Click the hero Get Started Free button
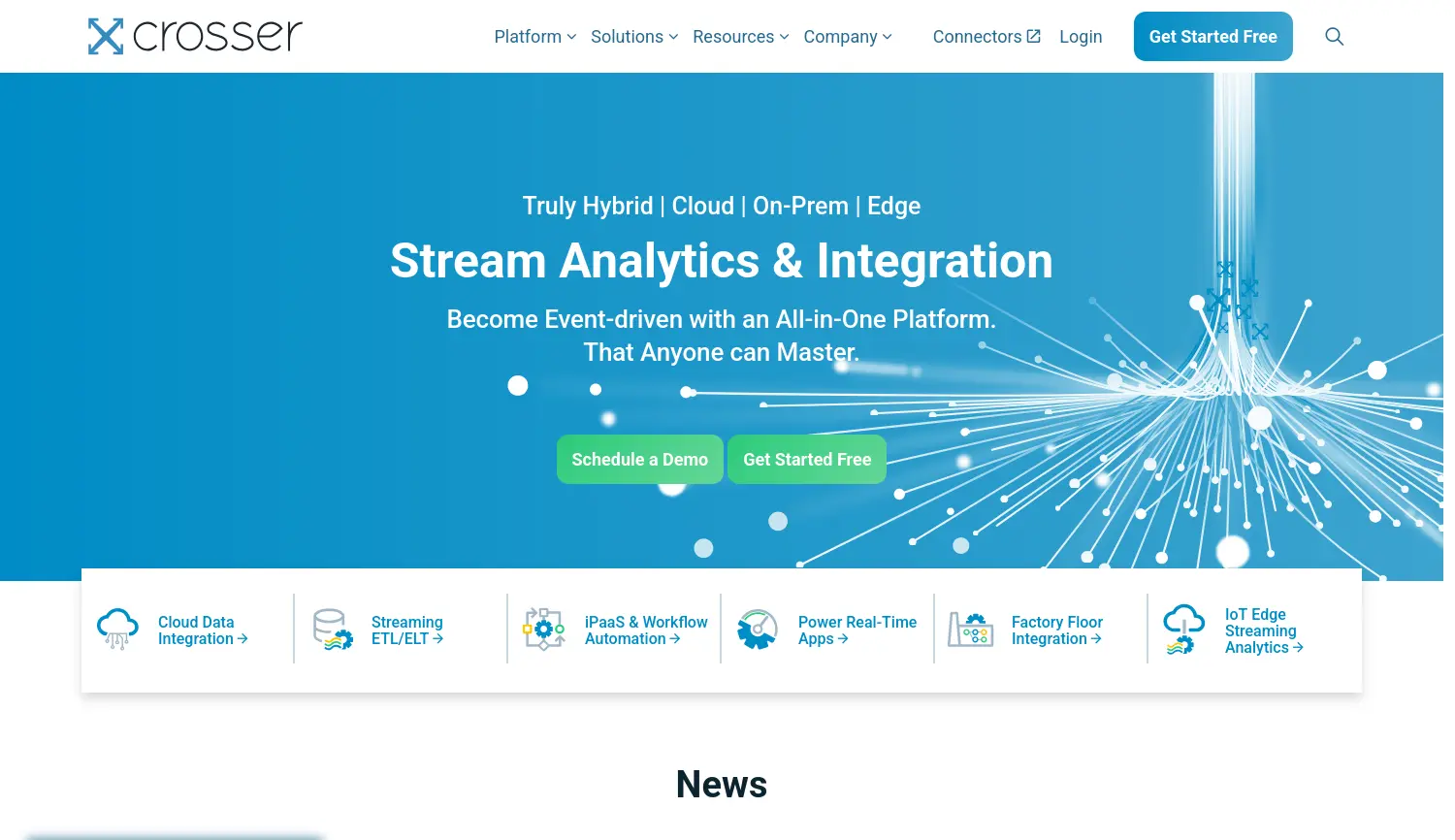The width and height of the screenshot is (1455, 840). click(x=807, y=460)
